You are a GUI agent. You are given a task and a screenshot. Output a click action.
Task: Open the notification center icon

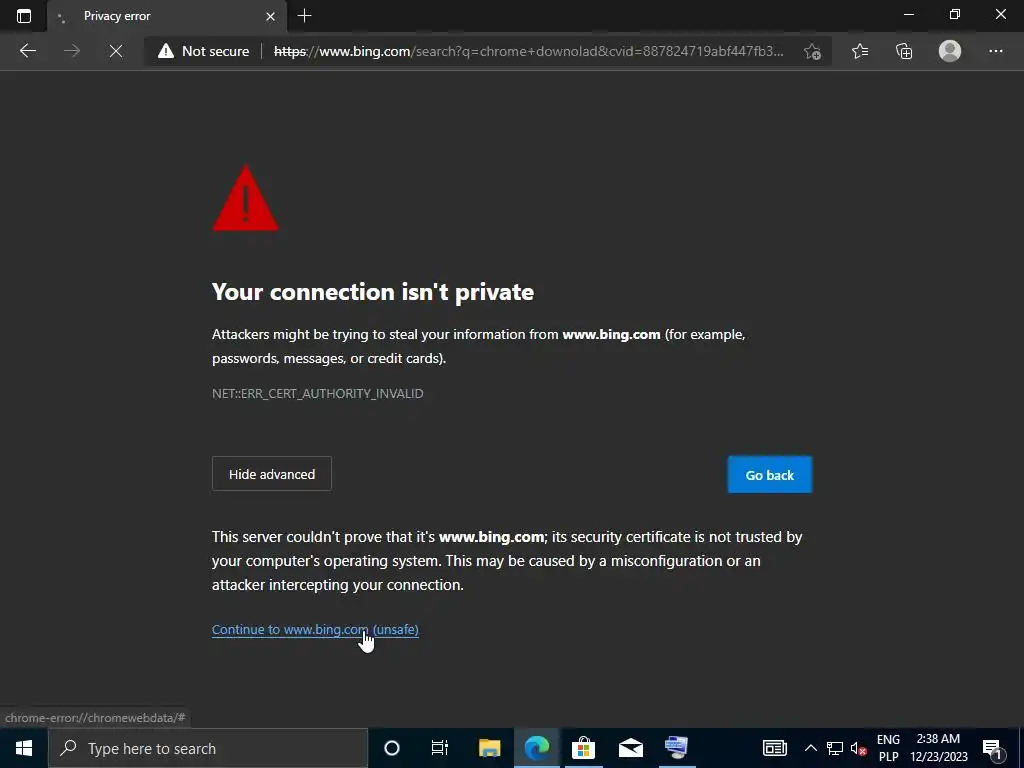(993, 748)
